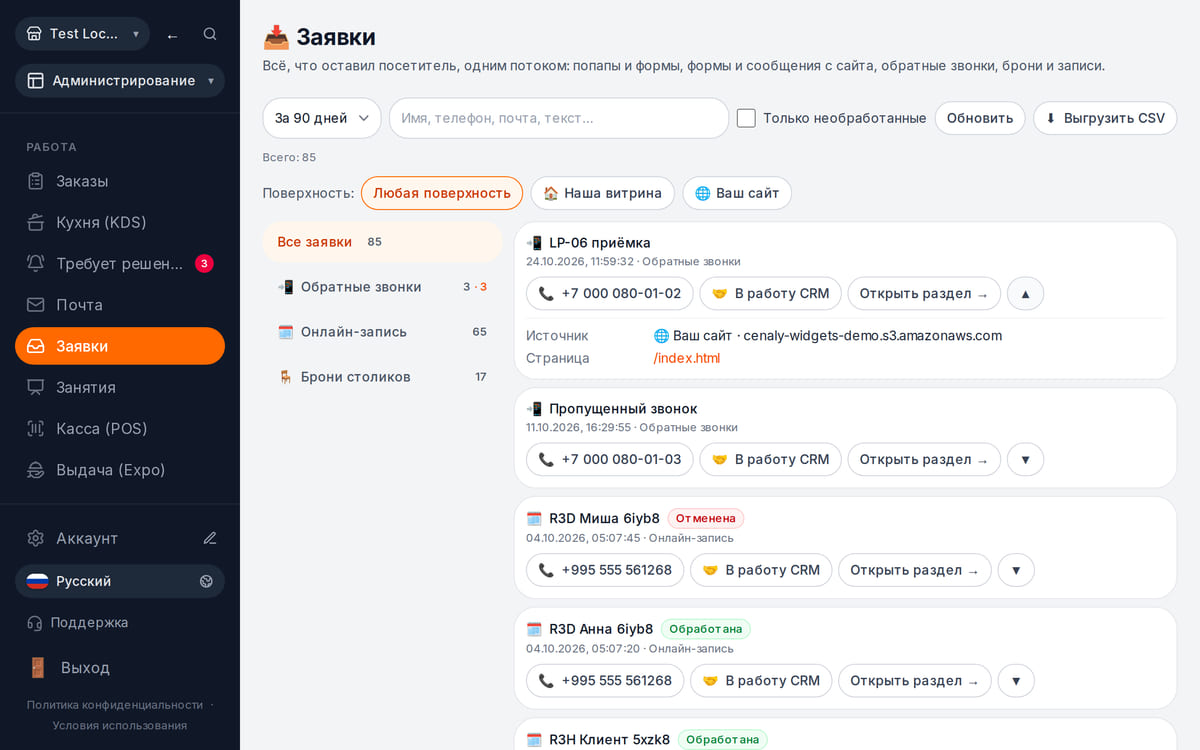
Task: Click В работу CRM on Пропущенный звонок
Action: click(770, 459)
